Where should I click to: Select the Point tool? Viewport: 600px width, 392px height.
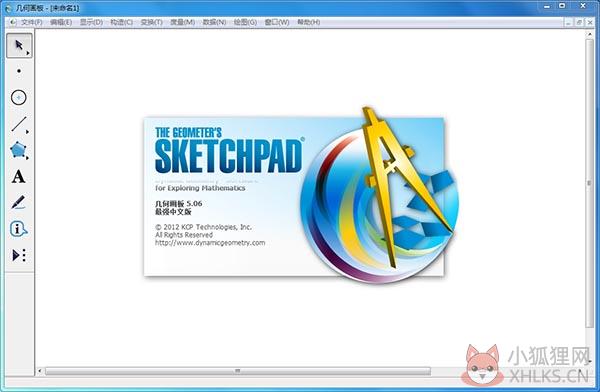tap(19, 71)
